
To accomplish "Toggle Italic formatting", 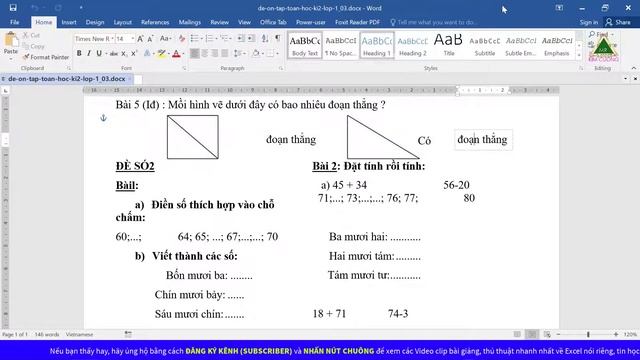I will click(89, 53).
